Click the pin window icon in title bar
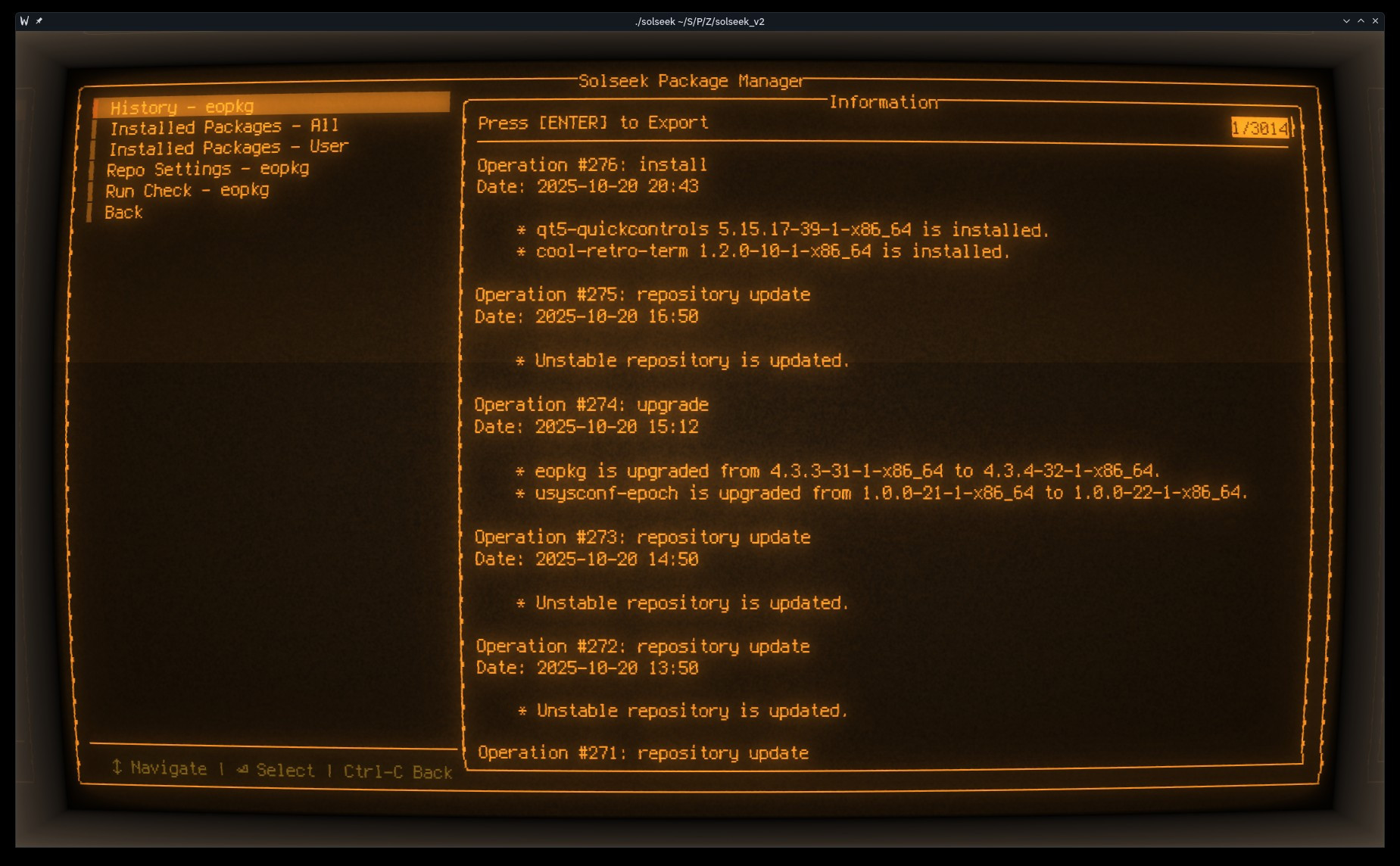Viewport: 1400px width, 866px height. click(x=39, y=21)
